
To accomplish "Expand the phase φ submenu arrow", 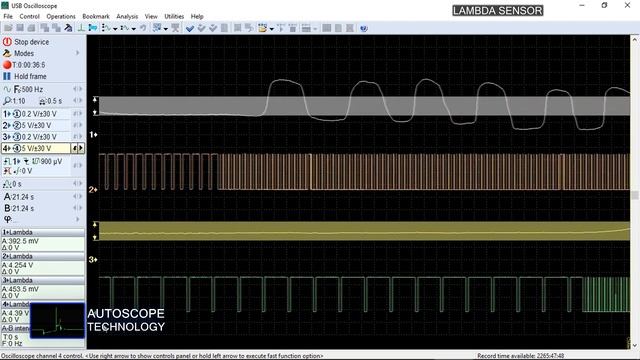I will pyautogui.click(x=78, y=219).
